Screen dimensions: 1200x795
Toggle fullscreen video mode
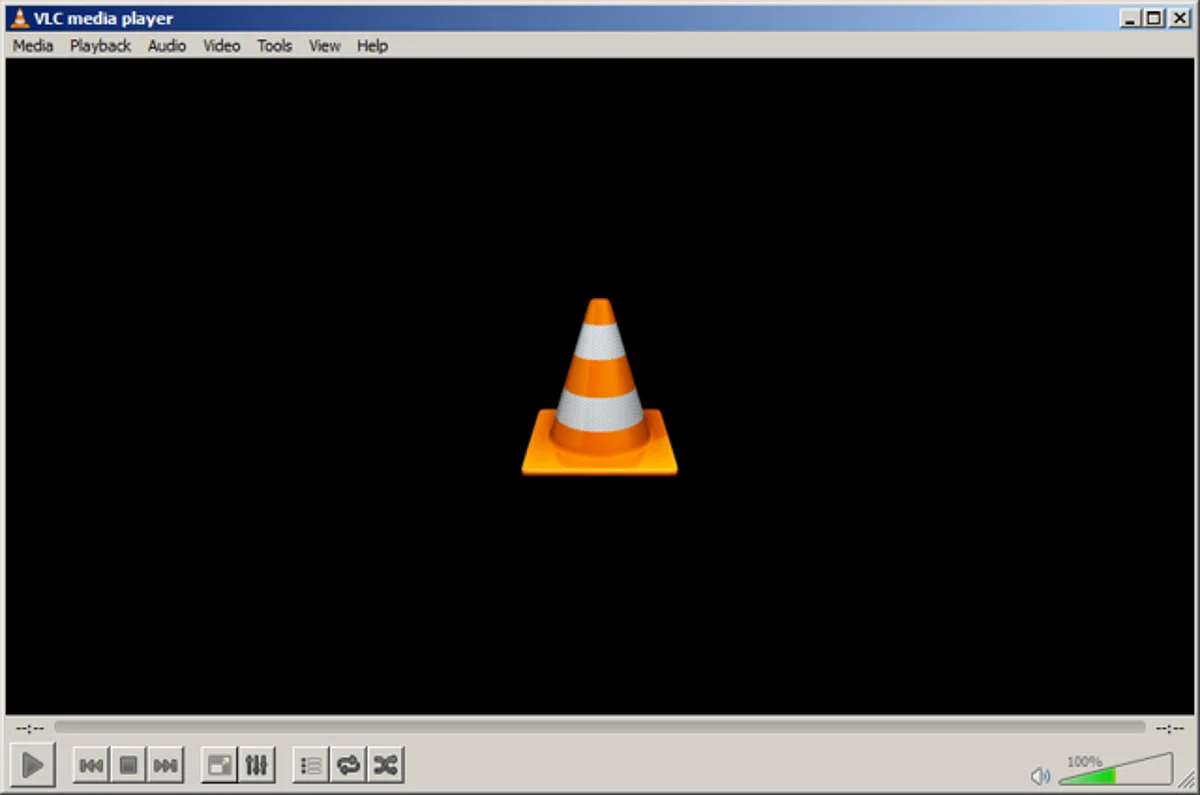click(x=219, y=766)
